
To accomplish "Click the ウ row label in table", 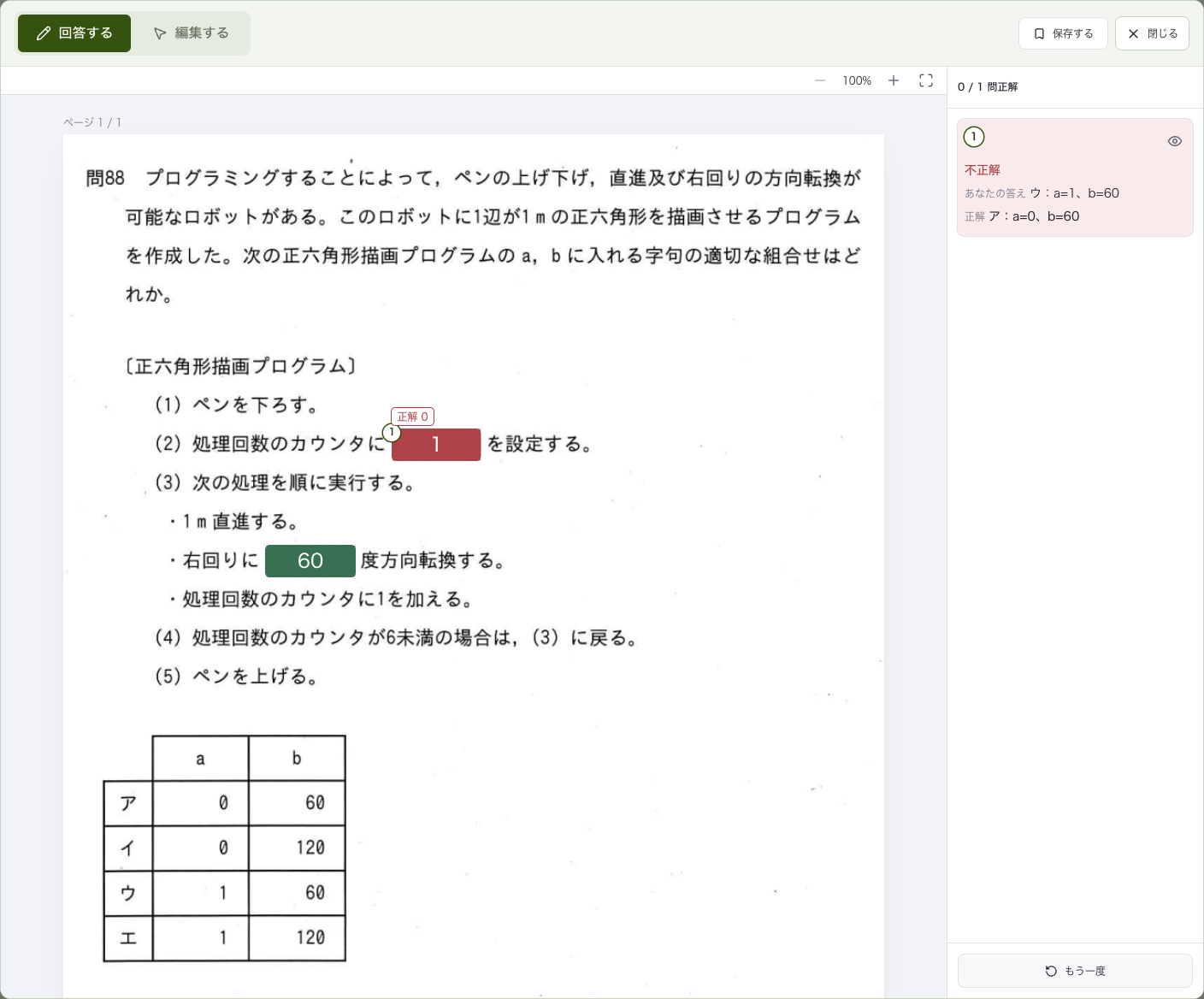I will pos(128,894).
